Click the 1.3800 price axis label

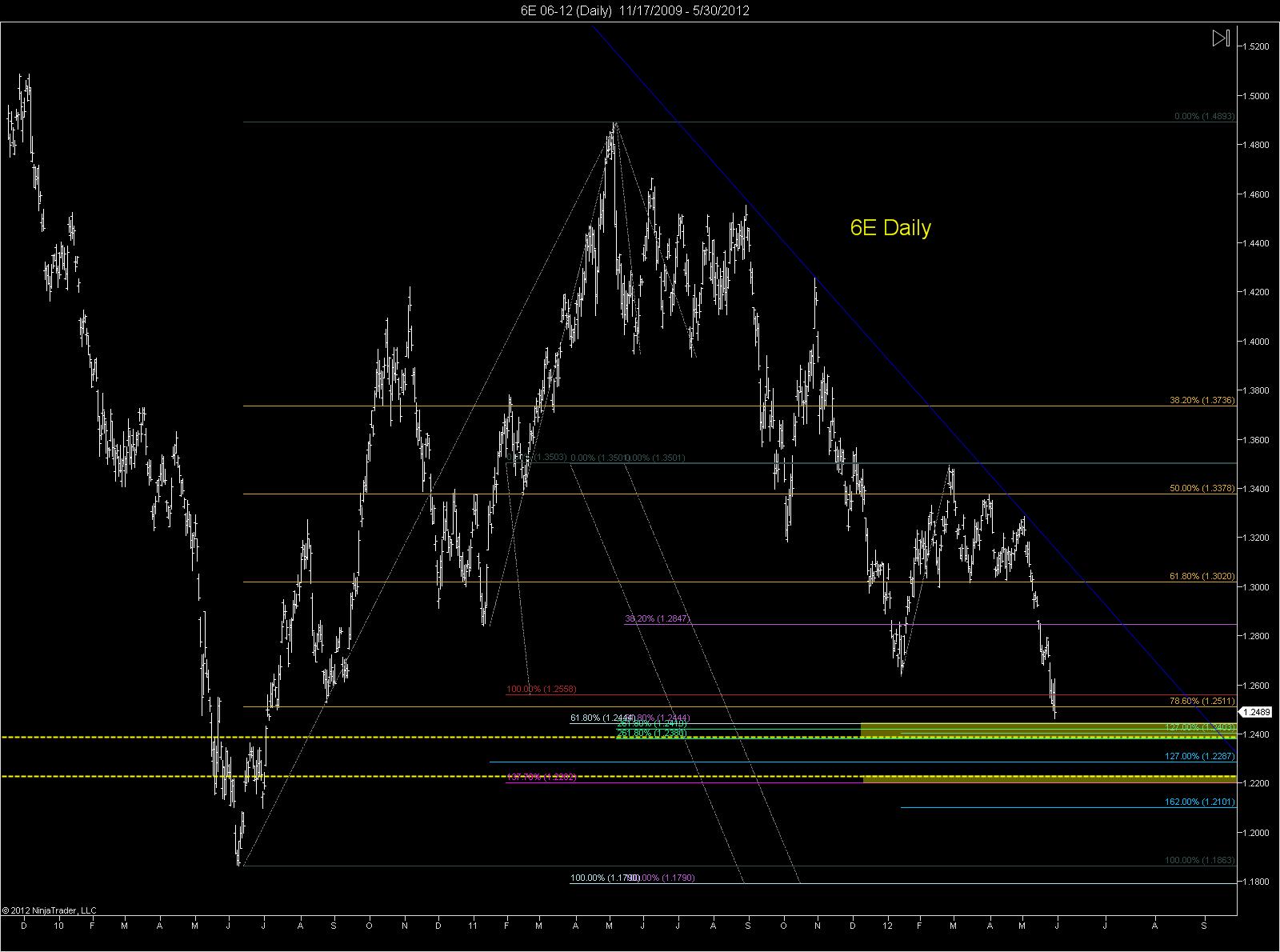[x=1255, y=390]
